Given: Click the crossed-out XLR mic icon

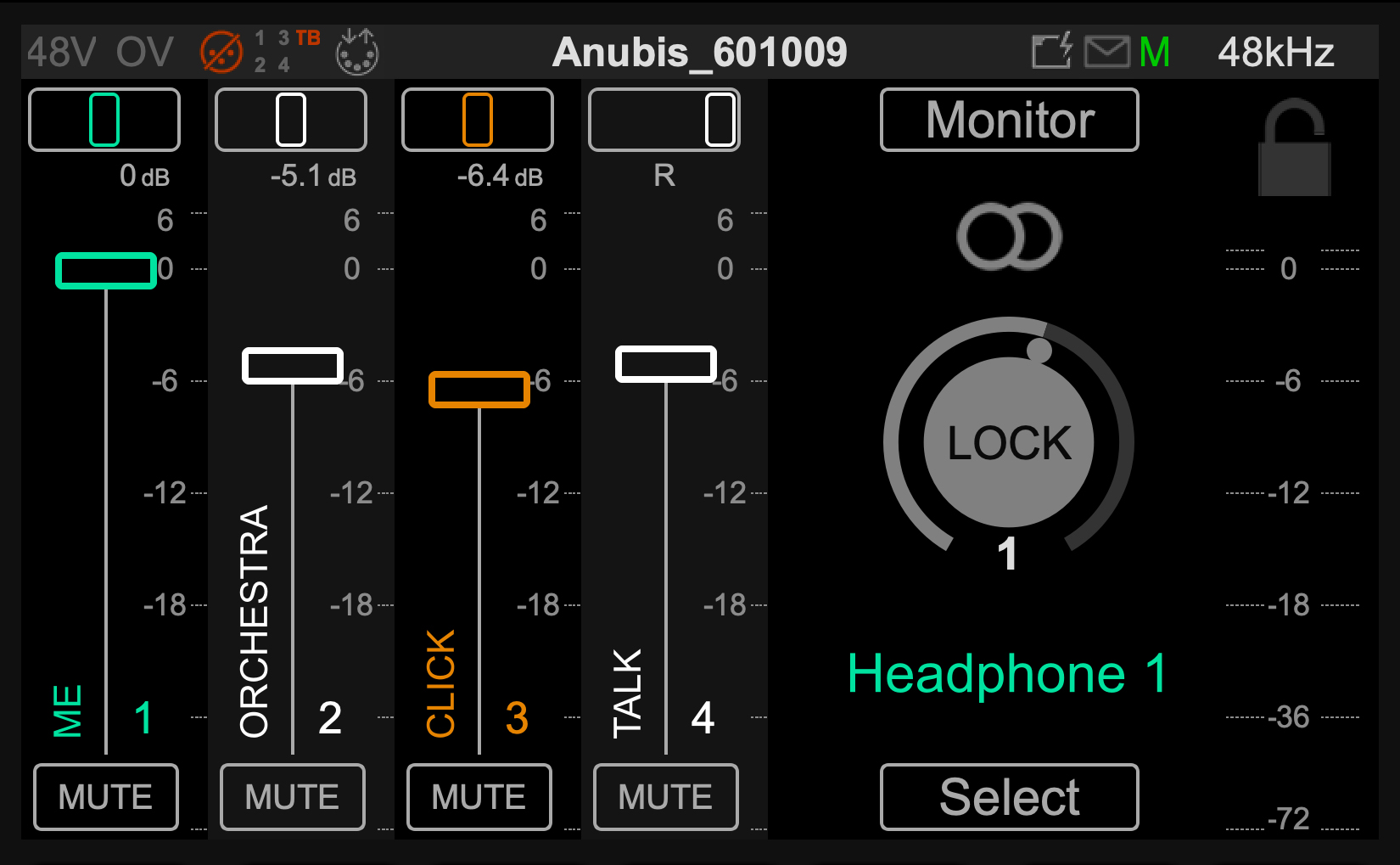Looking at the screenshot, I should point(221,53).
